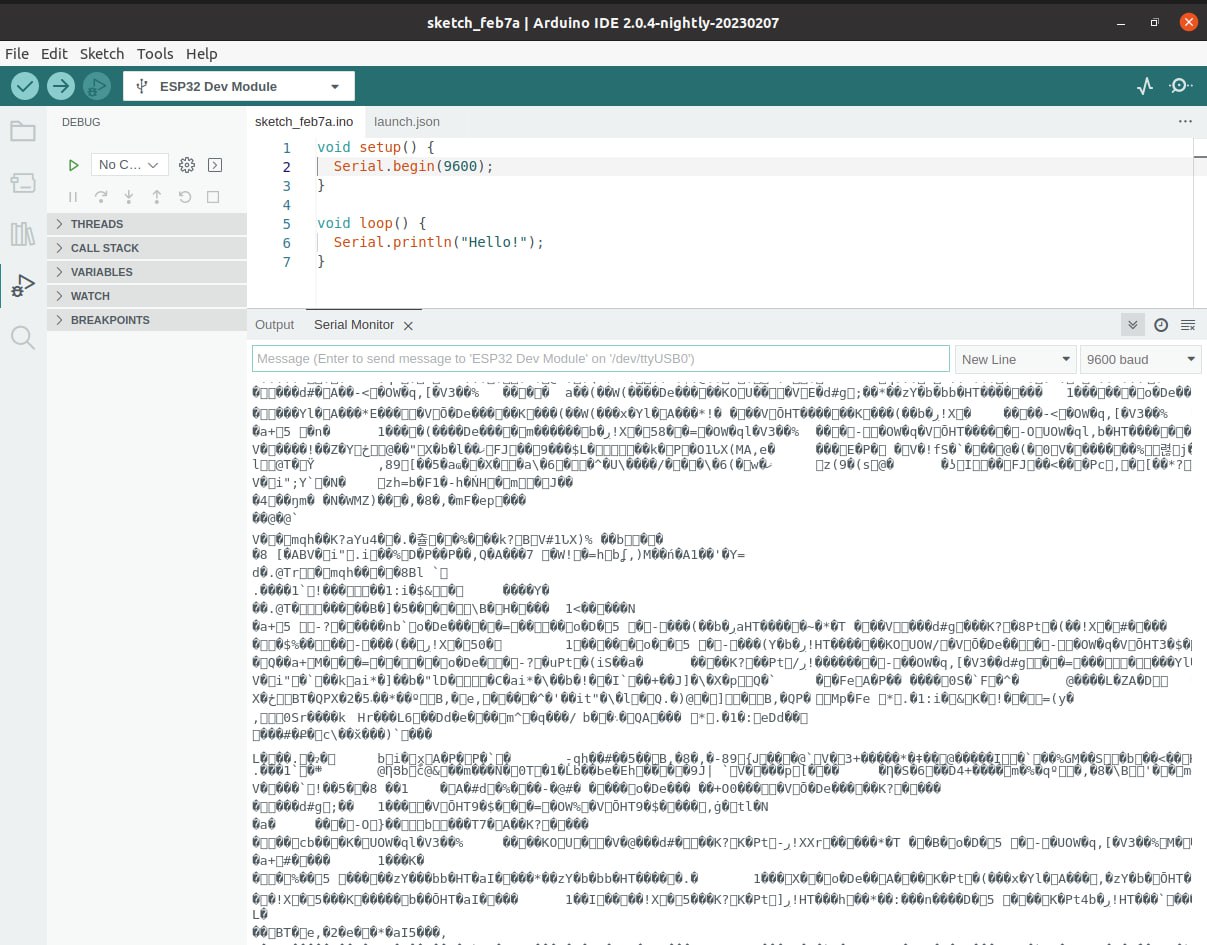Open the File menu
Viewport: 1207px width, 945px height.
17,54
